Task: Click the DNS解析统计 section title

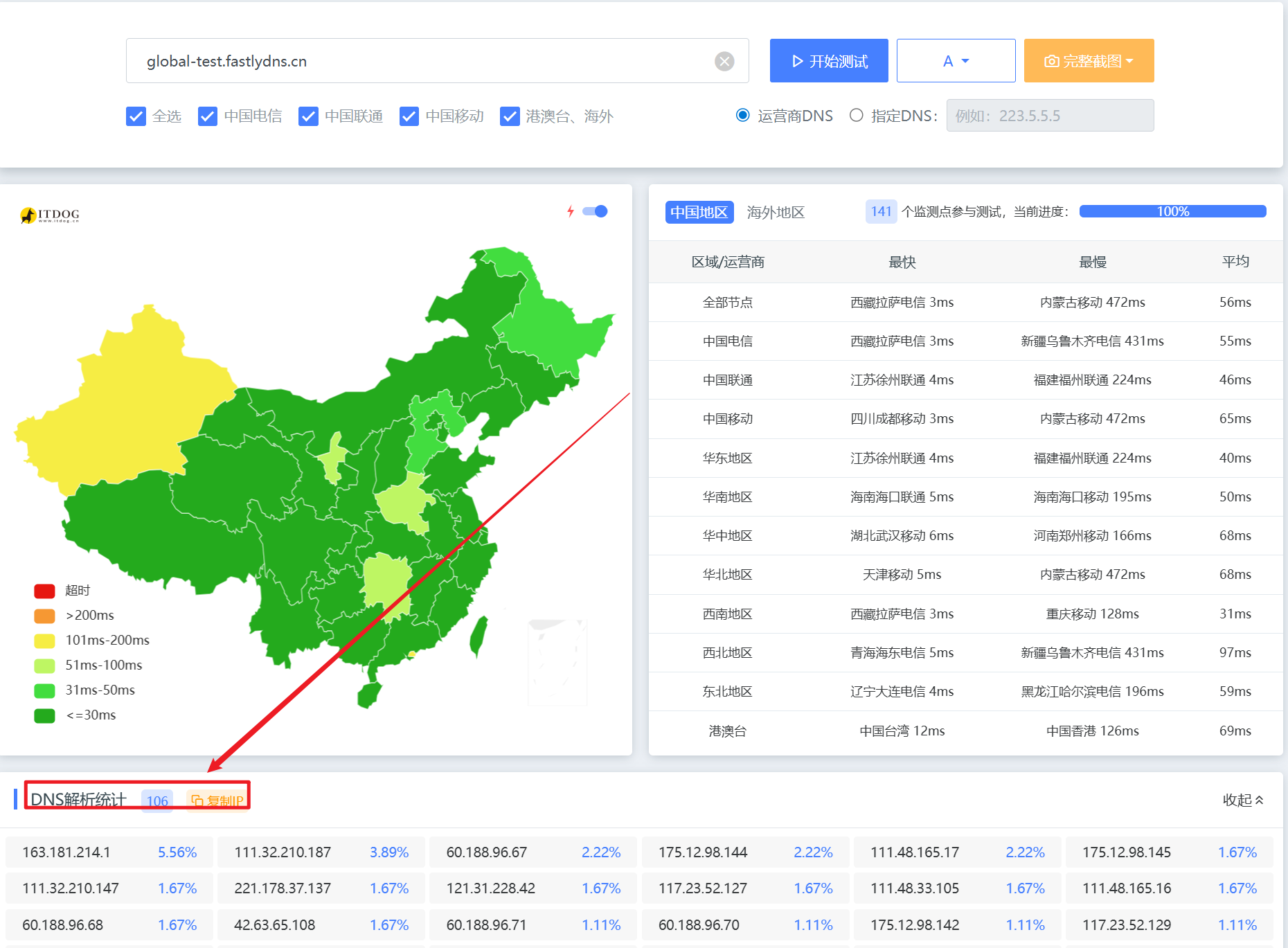Action: (x=78, y=800)
